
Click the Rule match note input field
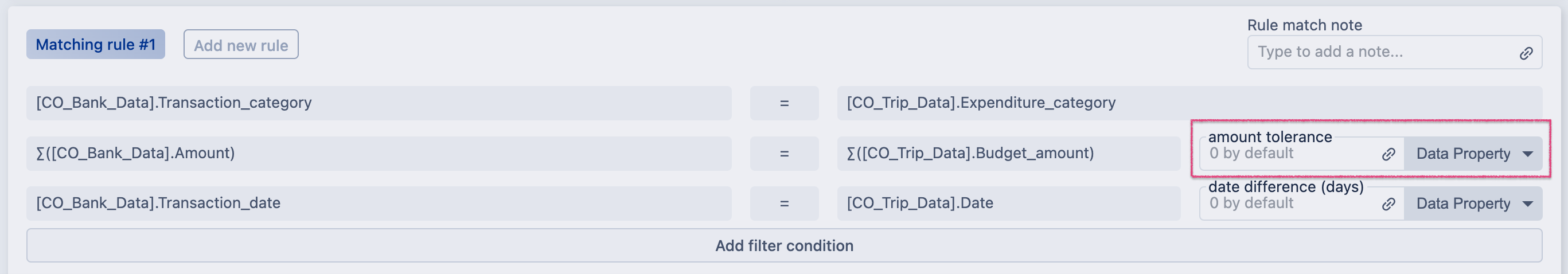point(1376,52)
